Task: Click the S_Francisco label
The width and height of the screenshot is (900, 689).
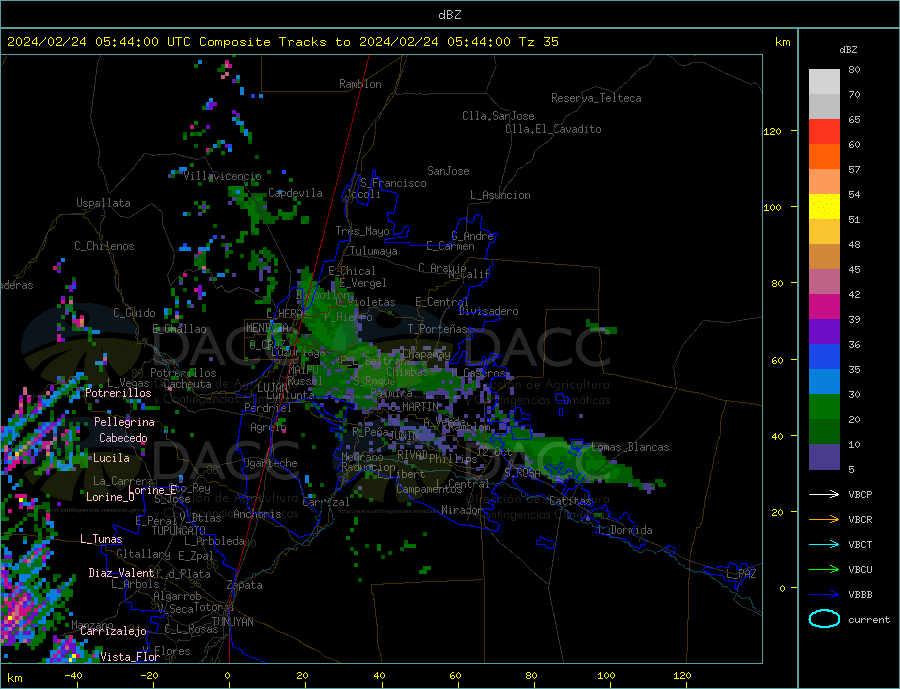Action: pos(393,183)
